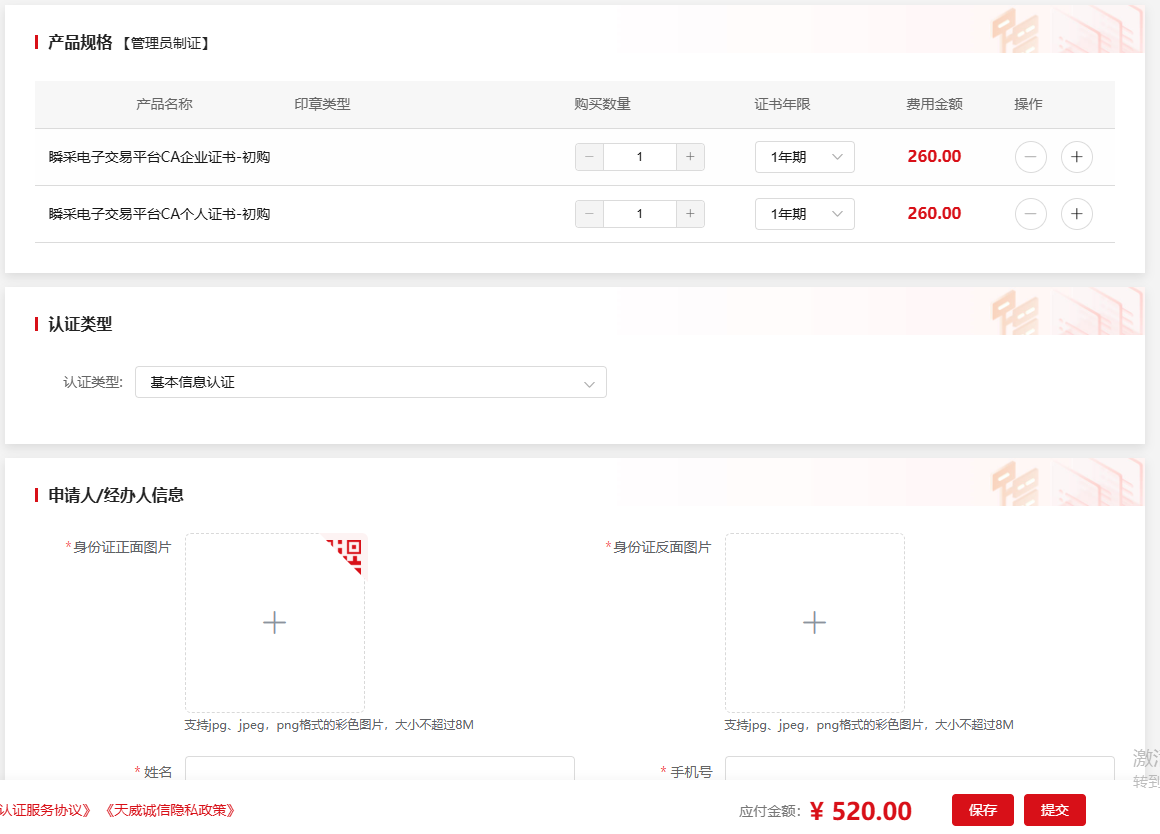The image size is (1160, 834).
Task: Click the 保存 button
Action: [x=982, y=810]
